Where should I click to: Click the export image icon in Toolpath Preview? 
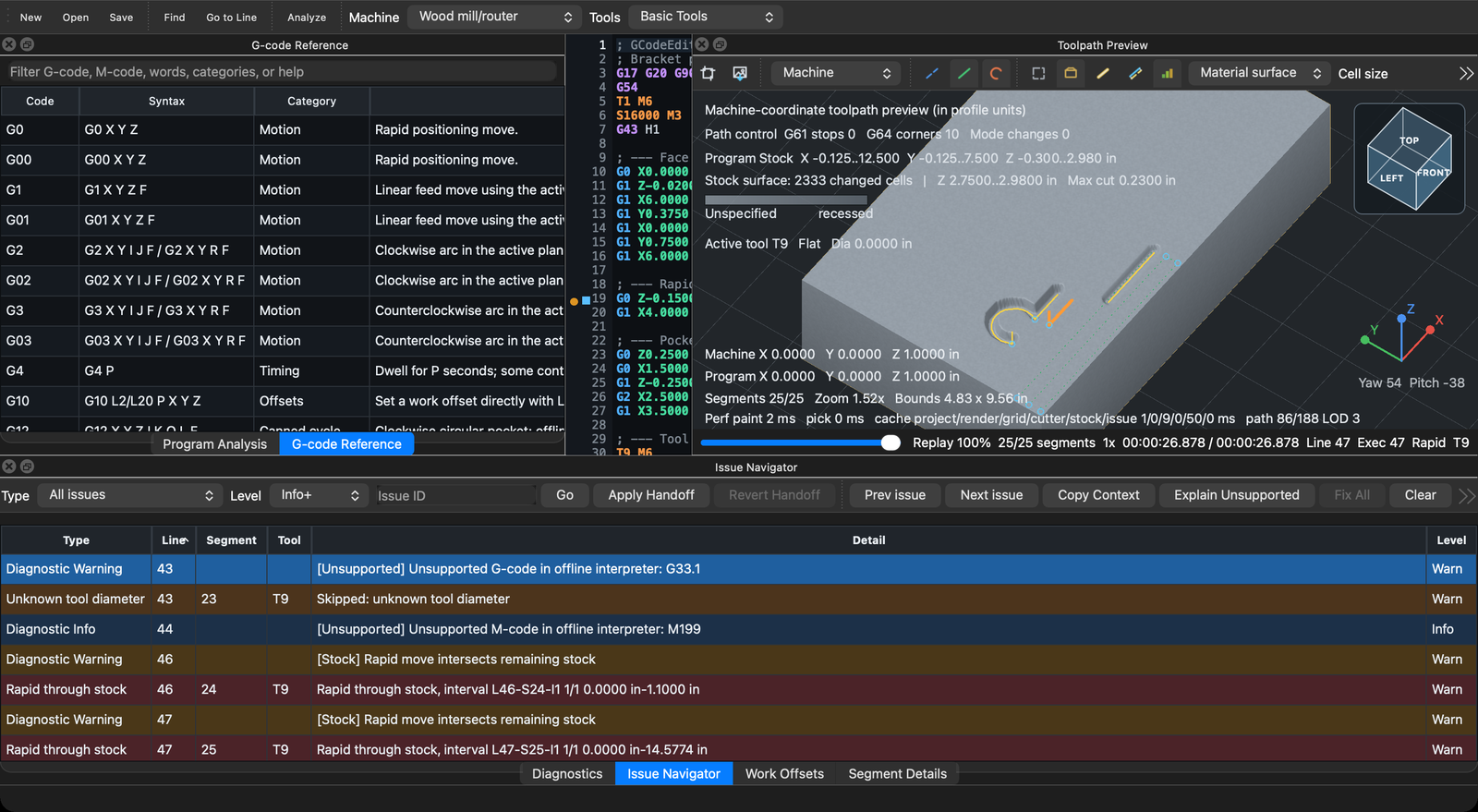(x=740, y=73)
